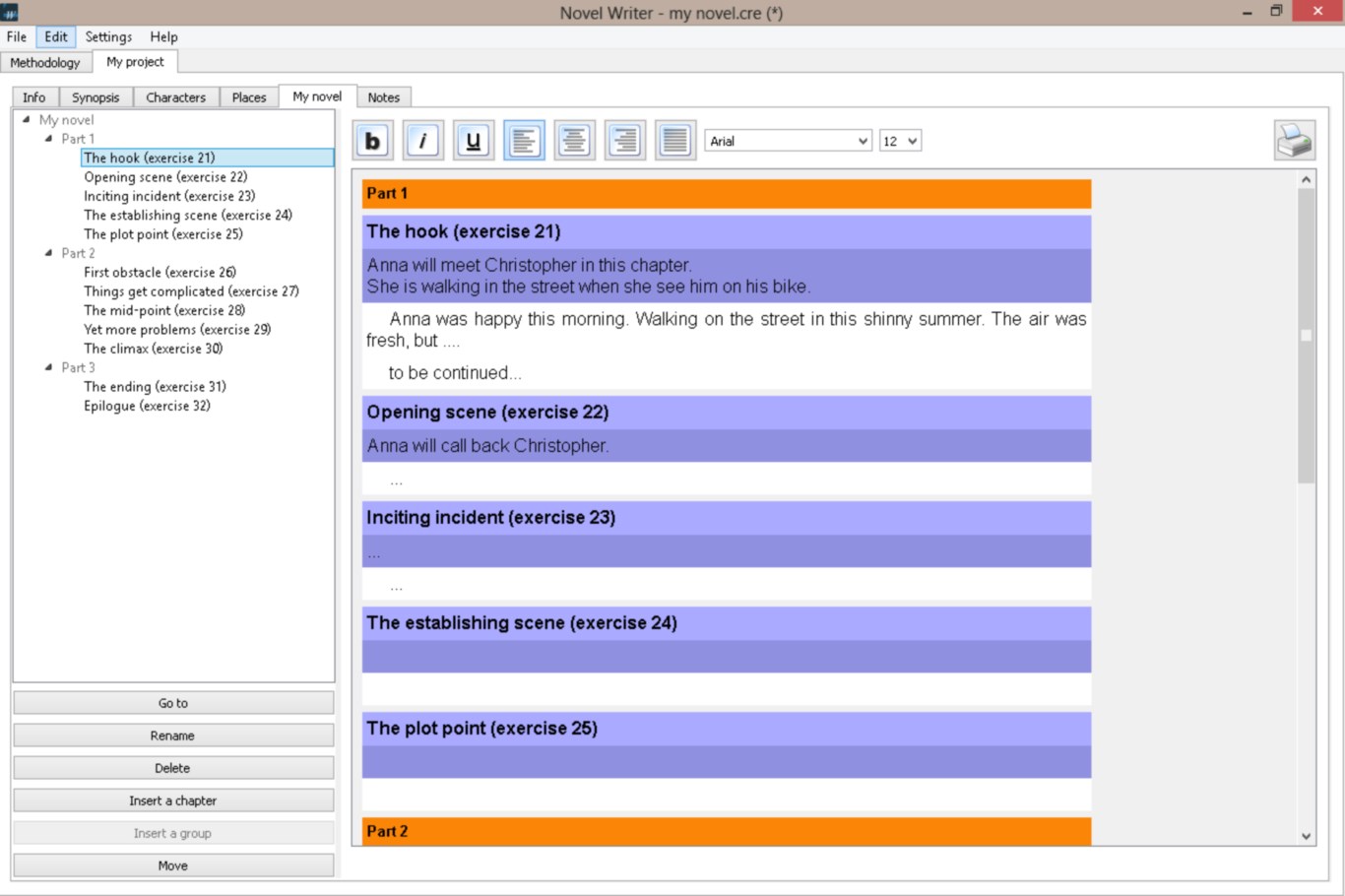Select the Part 3 label in tree
This screenshot has width=1345, height=896.
coord(78,367)
